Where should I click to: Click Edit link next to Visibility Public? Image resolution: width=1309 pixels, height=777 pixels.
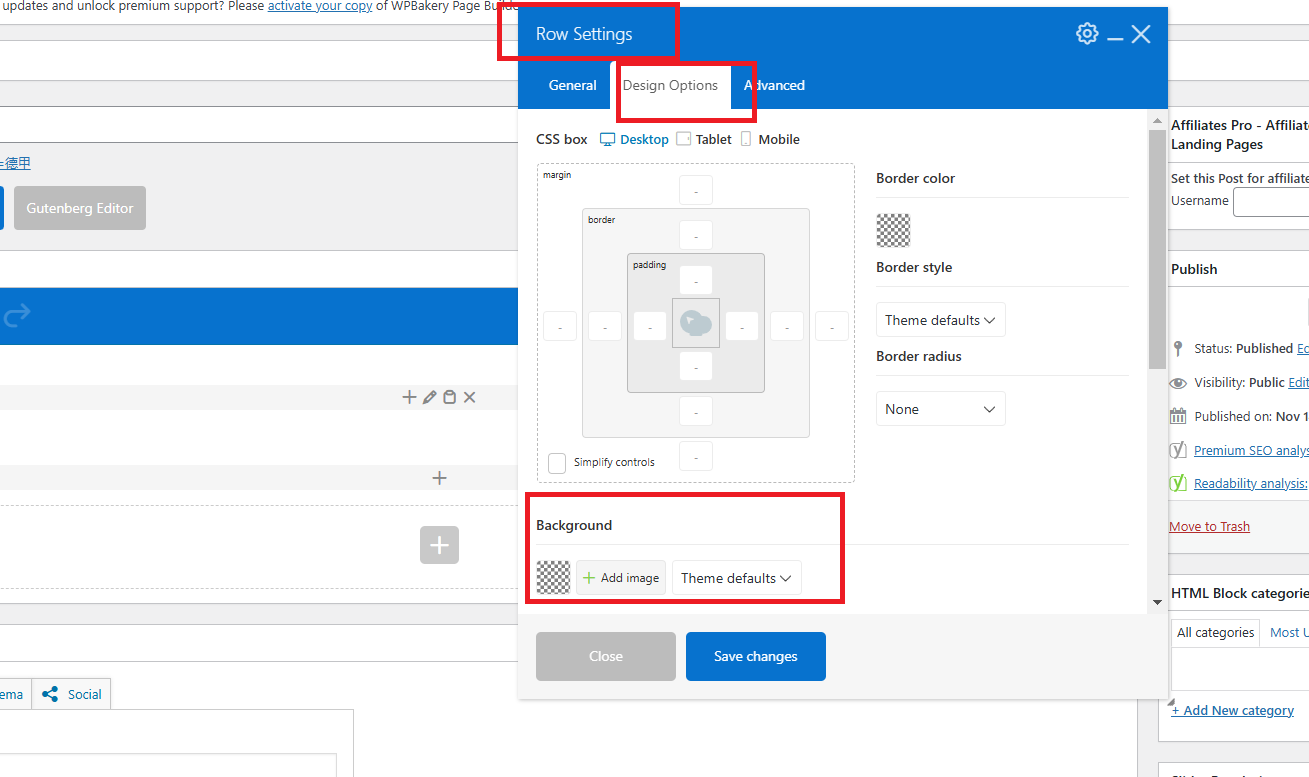point(1298,382)
